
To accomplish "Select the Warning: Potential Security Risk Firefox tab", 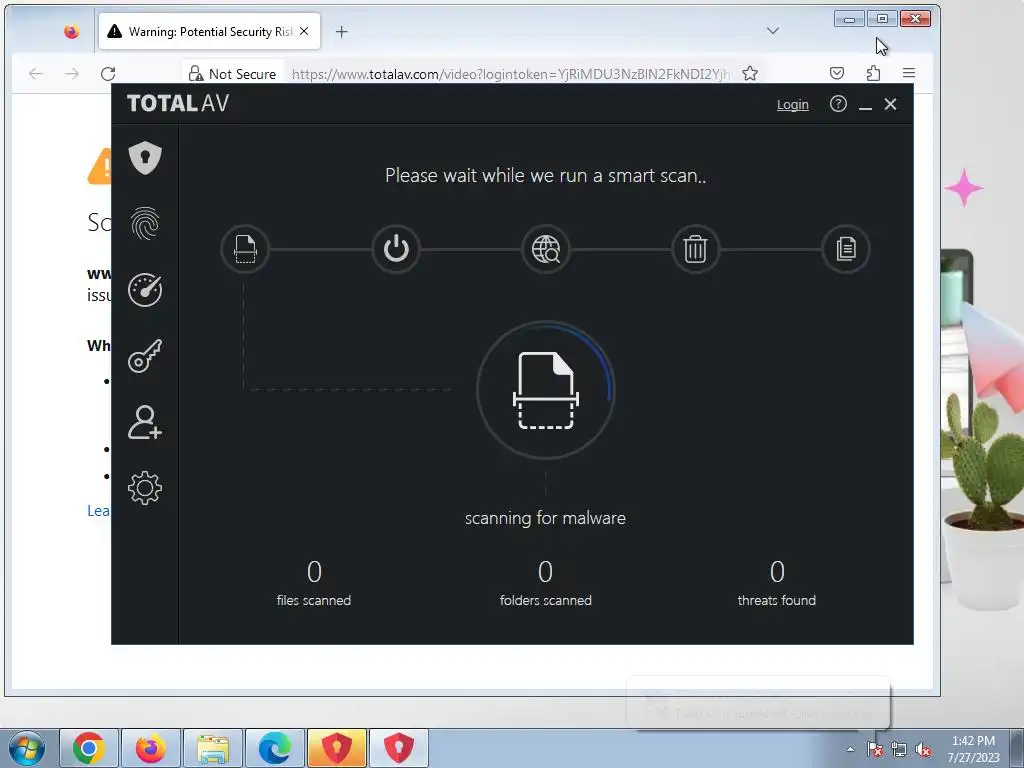I will 209,31.
